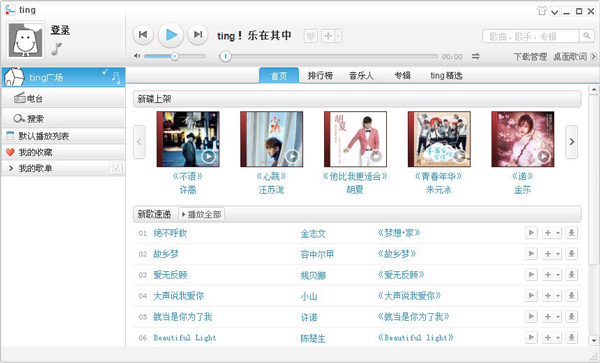
Task: Open add dropdown for 大声说我爱你 row
Action: pos(558,295)
